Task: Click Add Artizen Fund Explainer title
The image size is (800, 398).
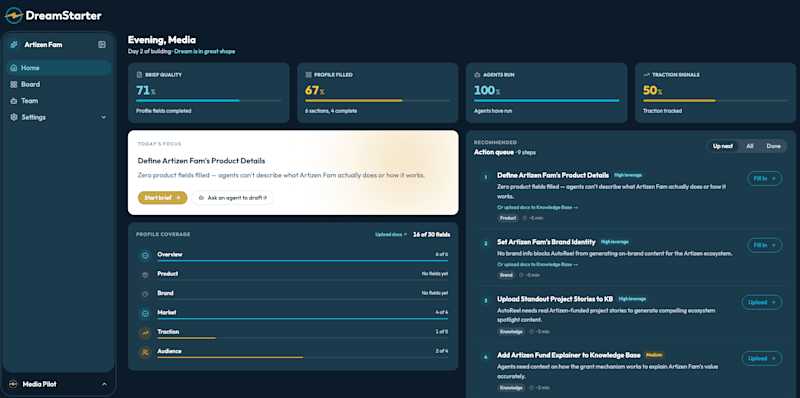Action: [x=568, y=355]
